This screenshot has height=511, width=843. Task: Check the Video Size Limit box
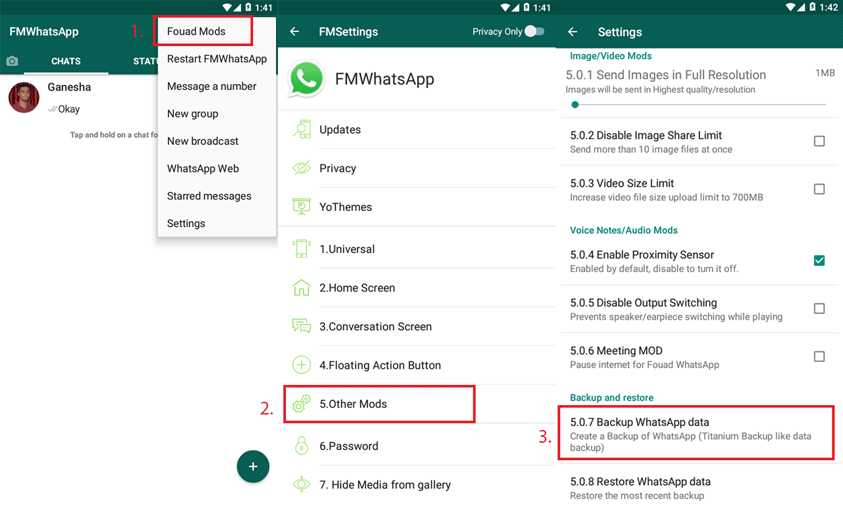click(819, 189)
